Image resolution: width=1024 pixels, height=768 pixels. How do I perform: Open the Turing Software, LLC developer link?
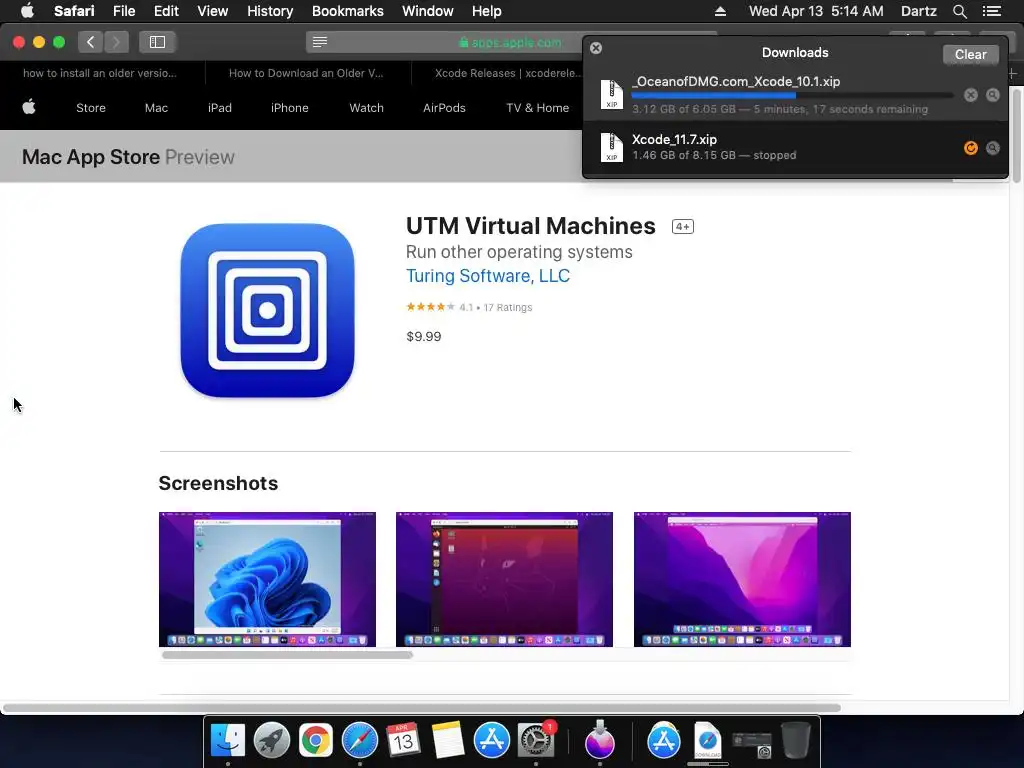point(488,276)
